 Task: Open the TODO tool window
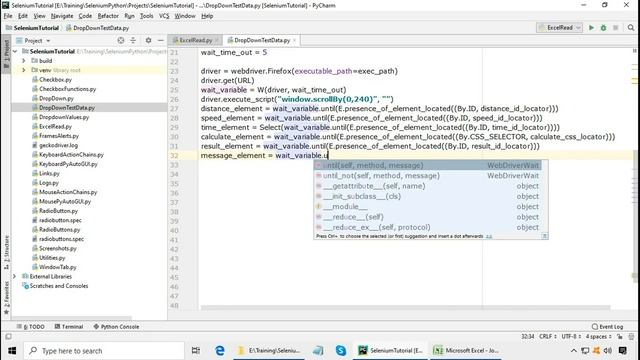(x=31, y=327)
